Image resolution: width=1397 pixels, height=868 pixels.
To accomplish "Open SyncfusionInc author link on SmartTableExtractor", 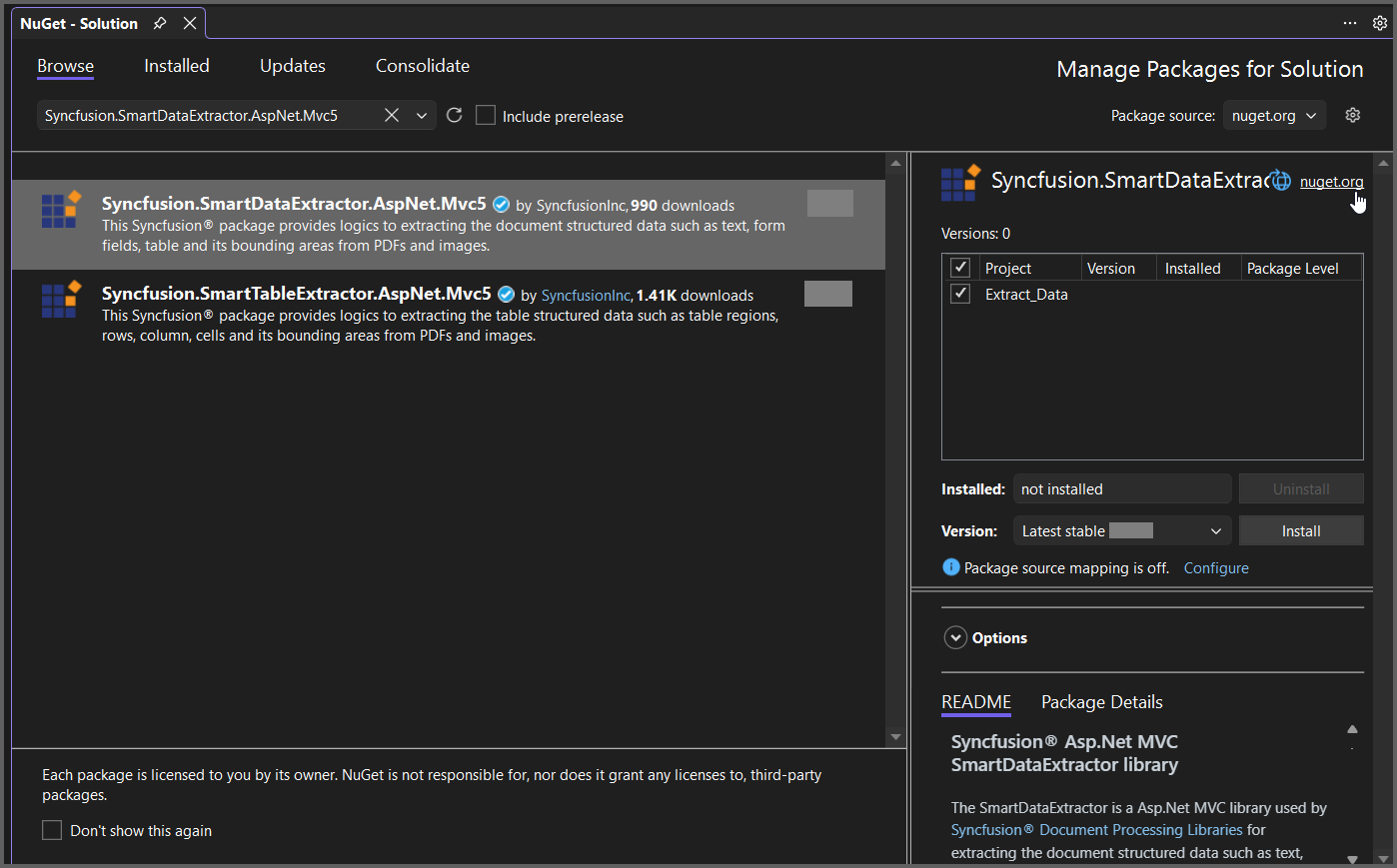I will click(586, 296).
